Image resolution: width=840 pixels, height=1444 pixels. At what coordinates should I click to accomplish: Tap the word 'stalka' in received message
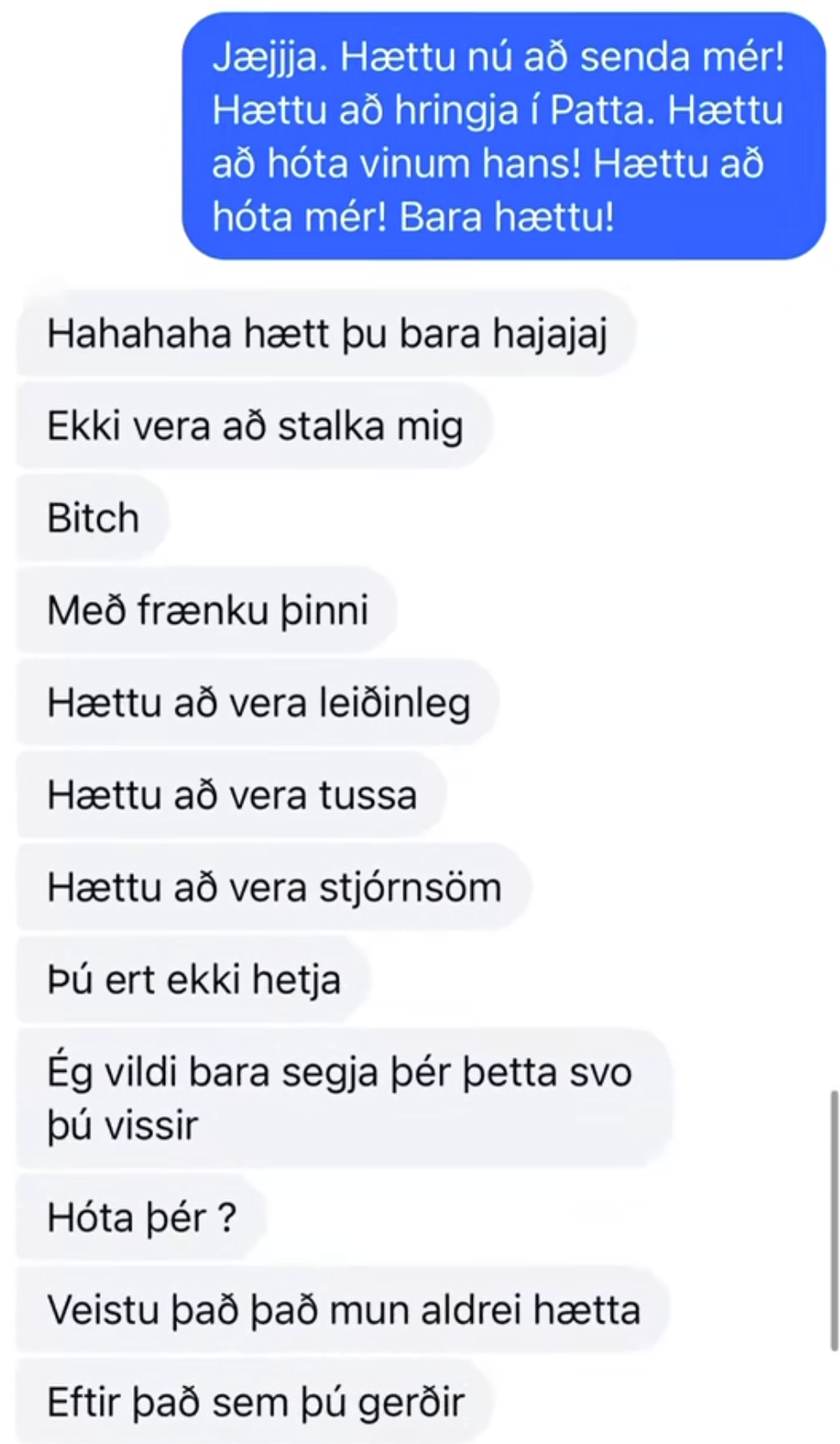point(331,426)
